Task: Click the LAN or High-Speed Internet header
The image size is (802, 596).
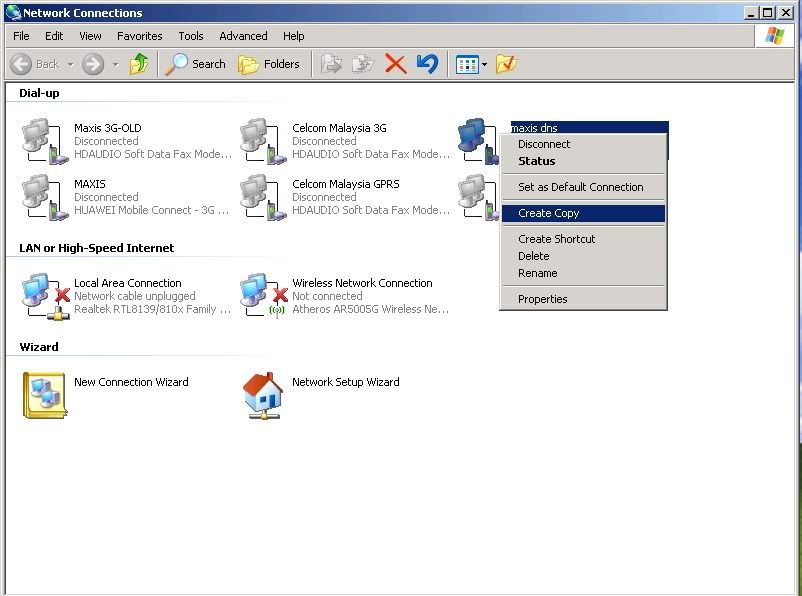Action: 97,248
